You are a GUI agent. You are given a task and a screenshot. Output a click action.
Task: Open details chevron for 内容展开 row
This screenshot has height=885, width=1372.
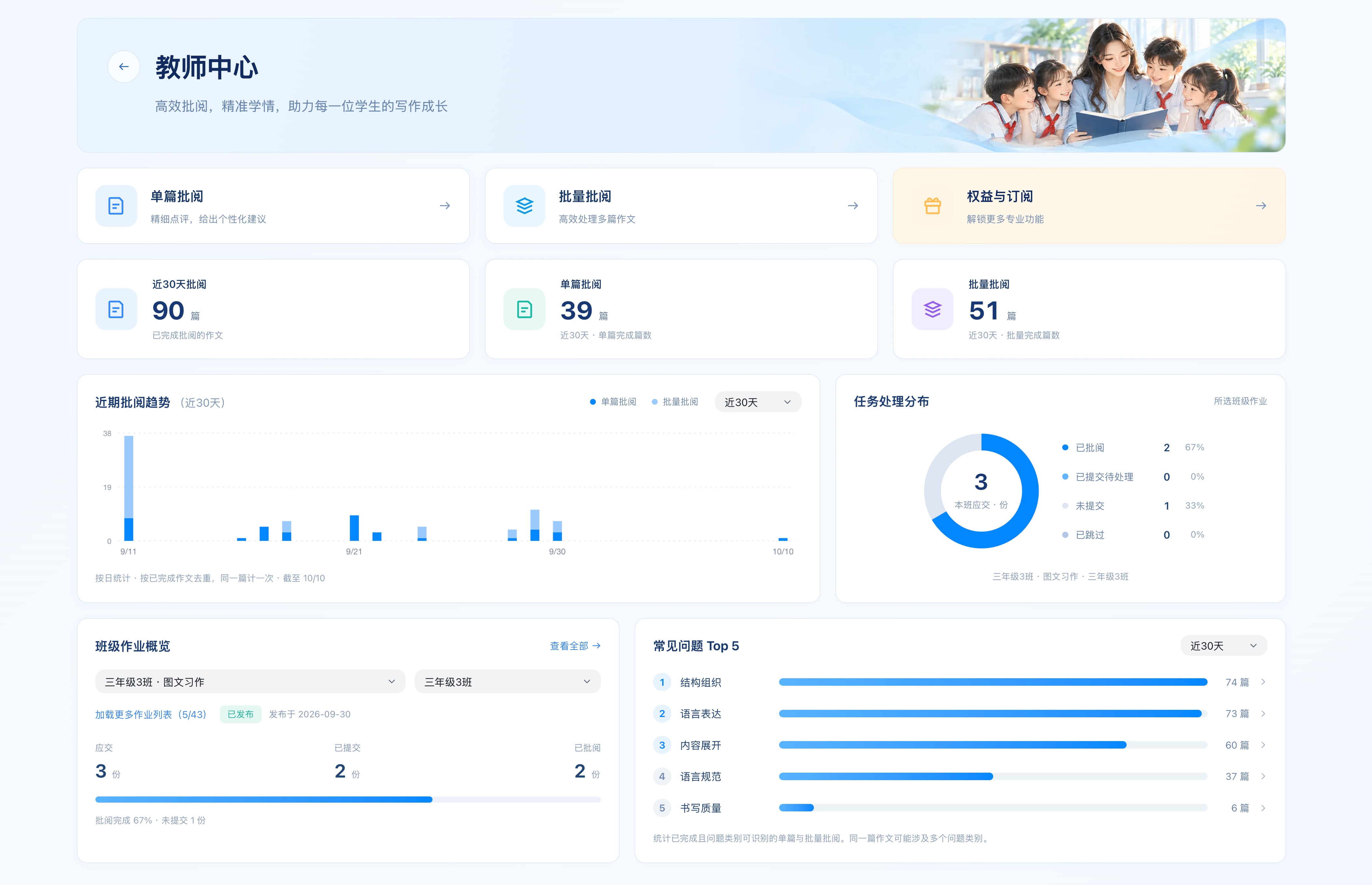[x=1263, y=745]
